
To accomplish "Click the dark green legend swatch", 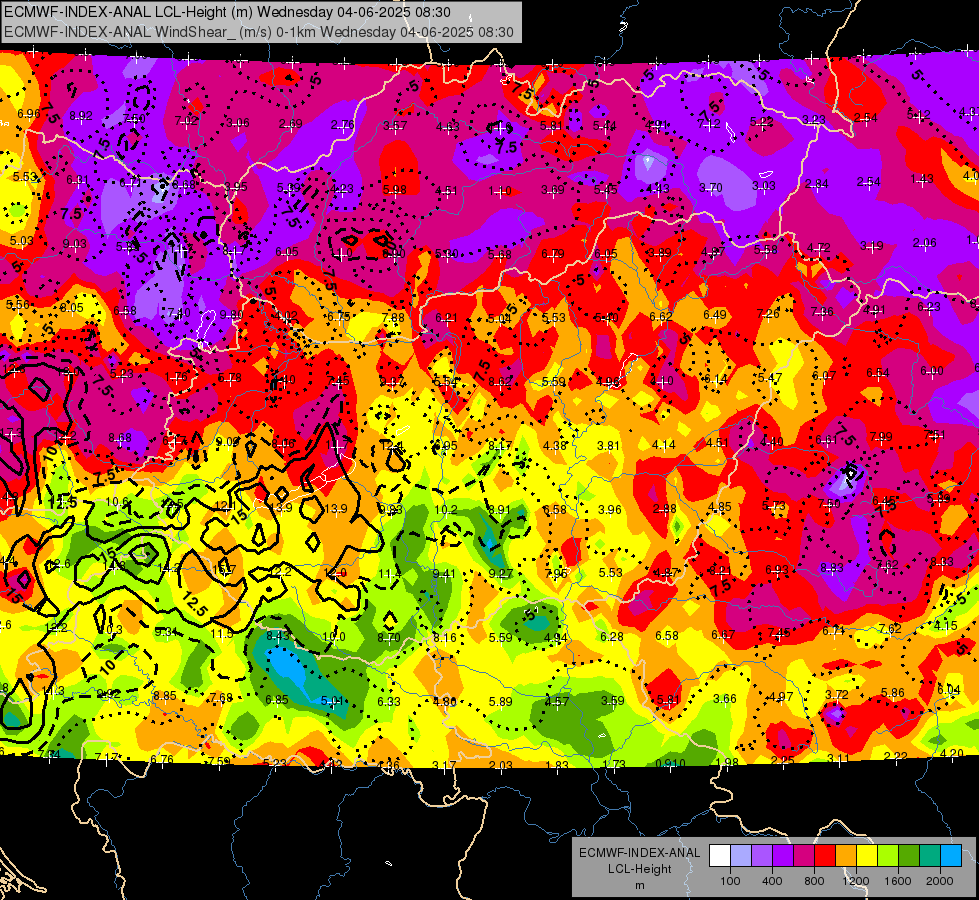I will point(909,856).
